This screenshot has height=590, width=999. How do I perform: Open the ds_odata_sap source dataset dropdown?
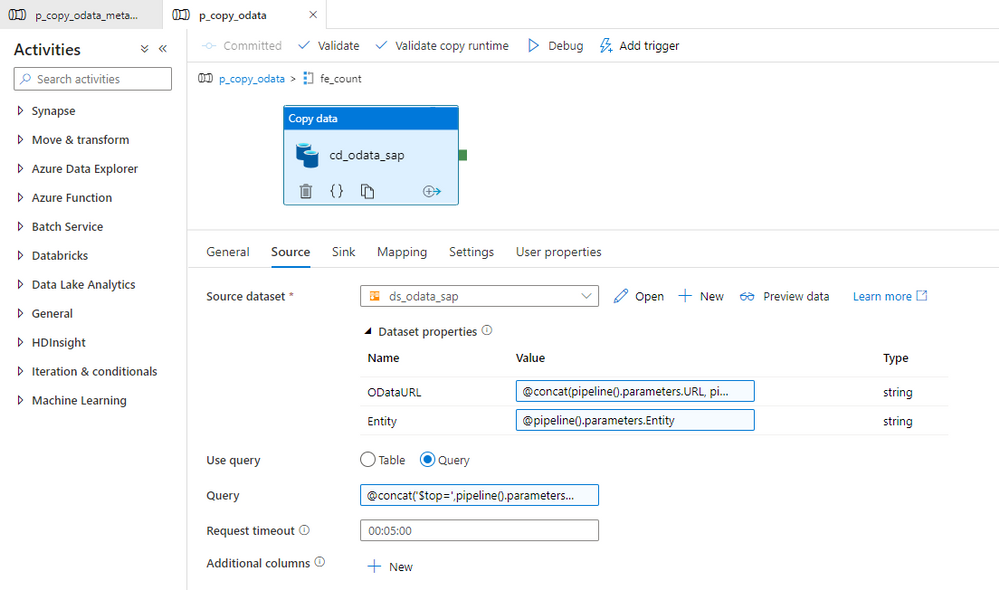[479, 296]
